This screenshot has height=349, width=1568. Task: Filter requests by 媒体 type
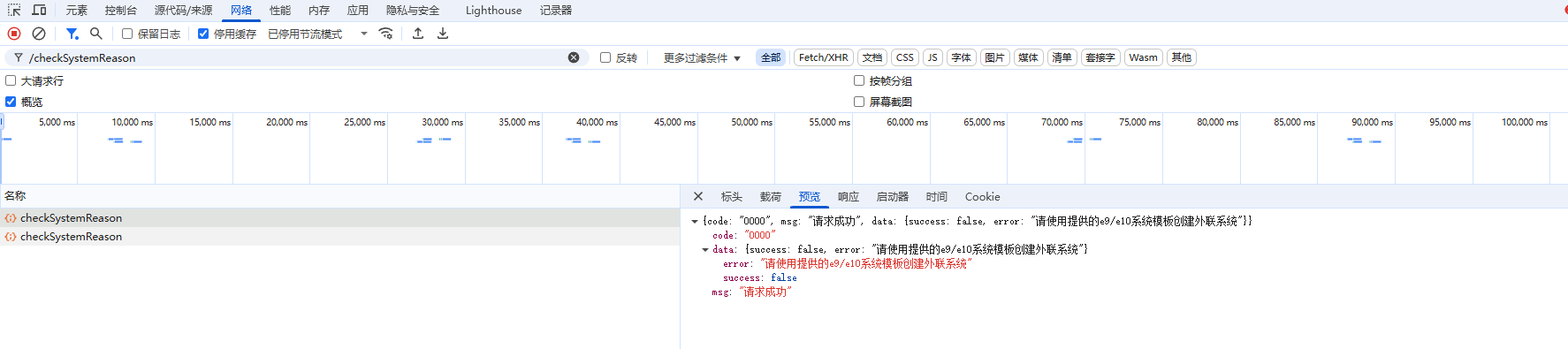coord(1028,57)
